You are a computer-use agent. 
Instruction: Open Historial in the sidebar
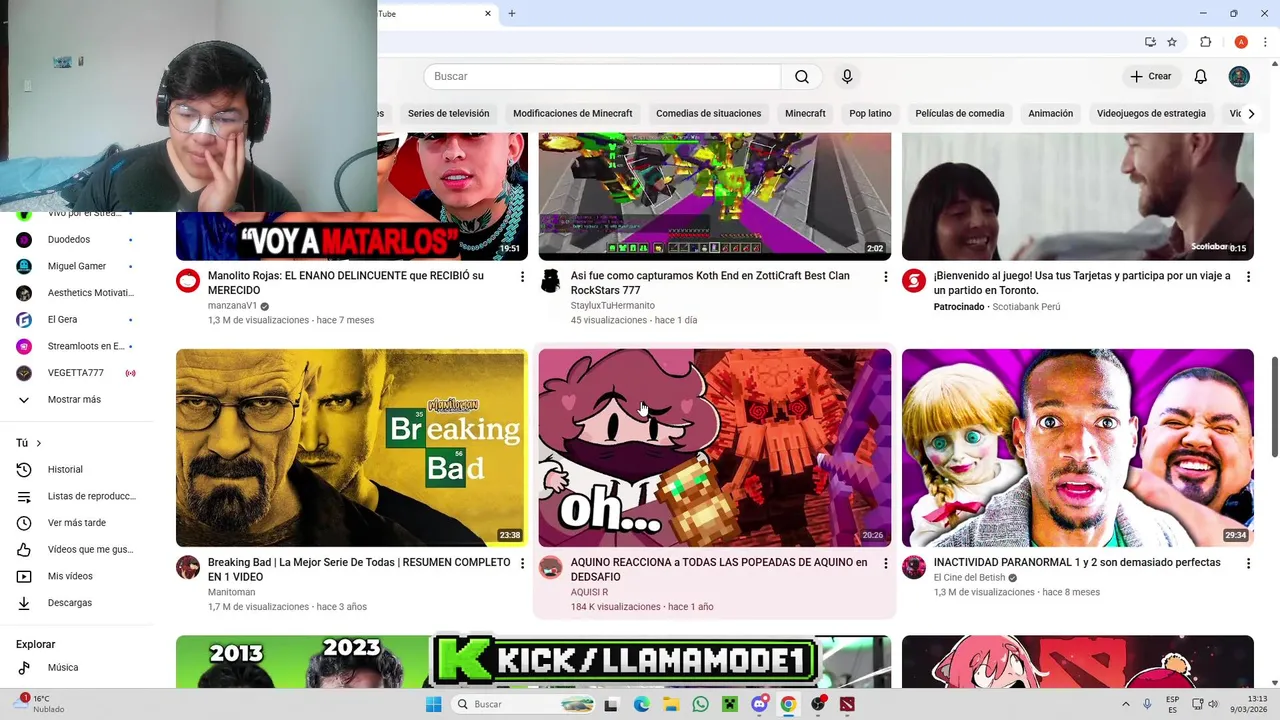[x=75, y=469]
